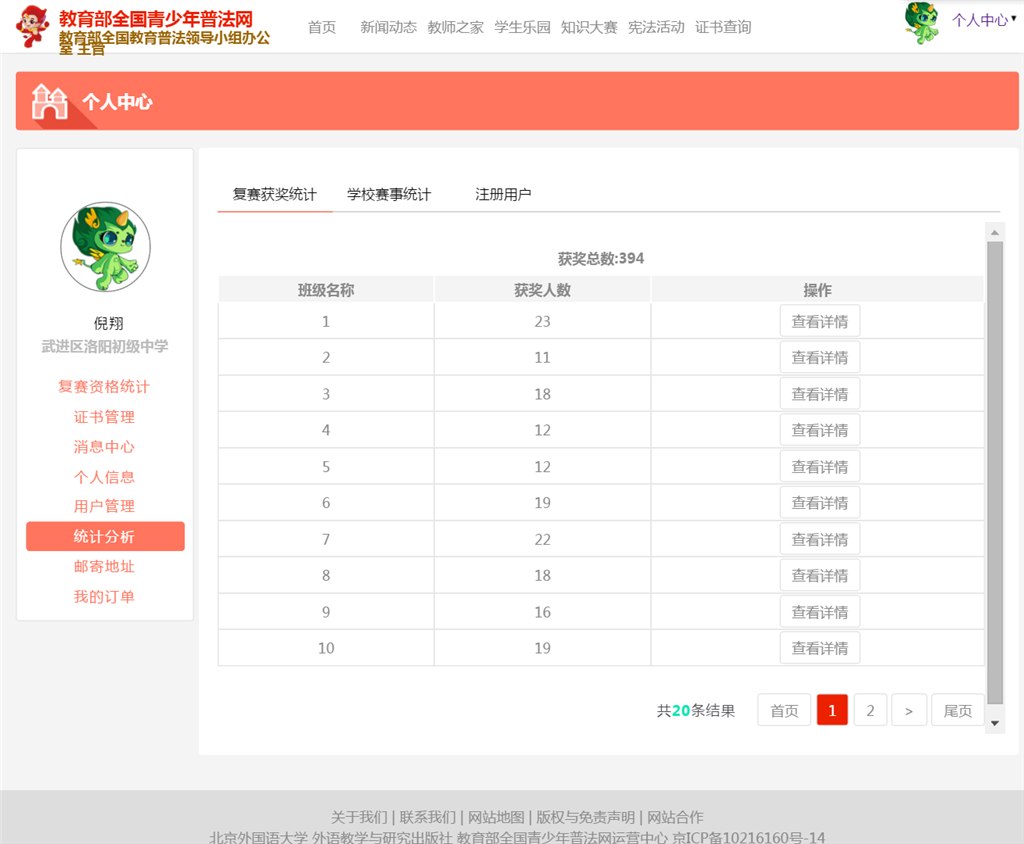Open 知识大赛 in top navigation

(589, 28)
